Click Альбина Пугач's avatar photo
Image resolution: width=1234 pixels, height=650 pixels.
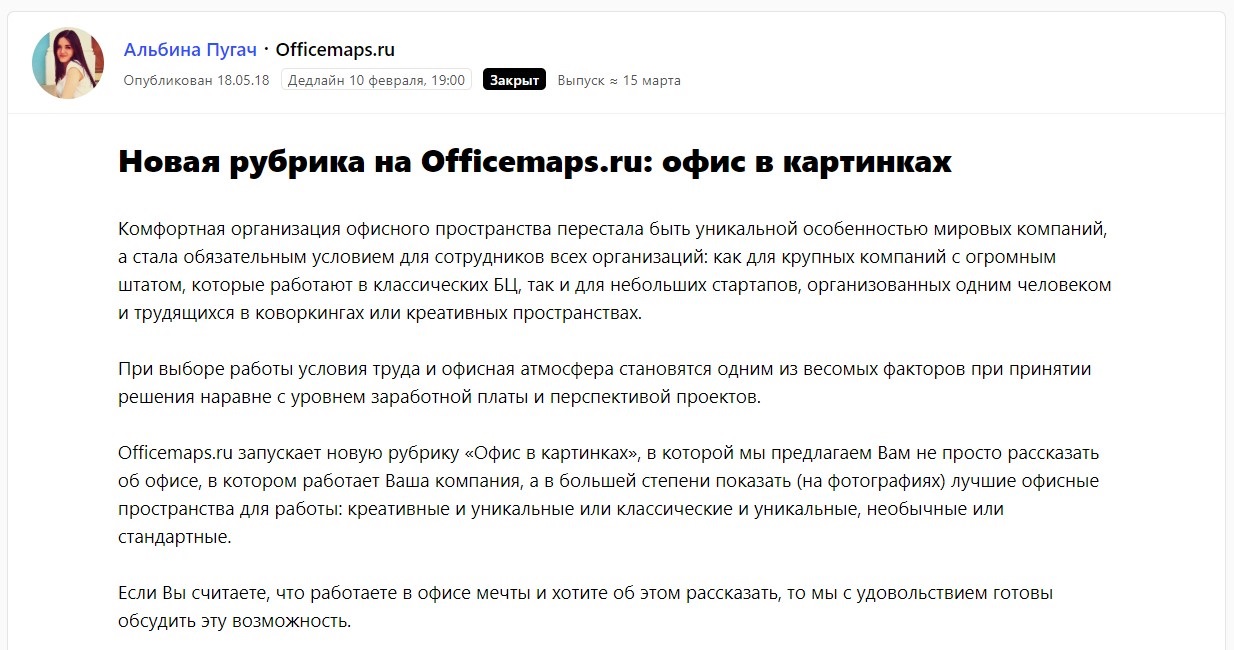pos(68,63)
